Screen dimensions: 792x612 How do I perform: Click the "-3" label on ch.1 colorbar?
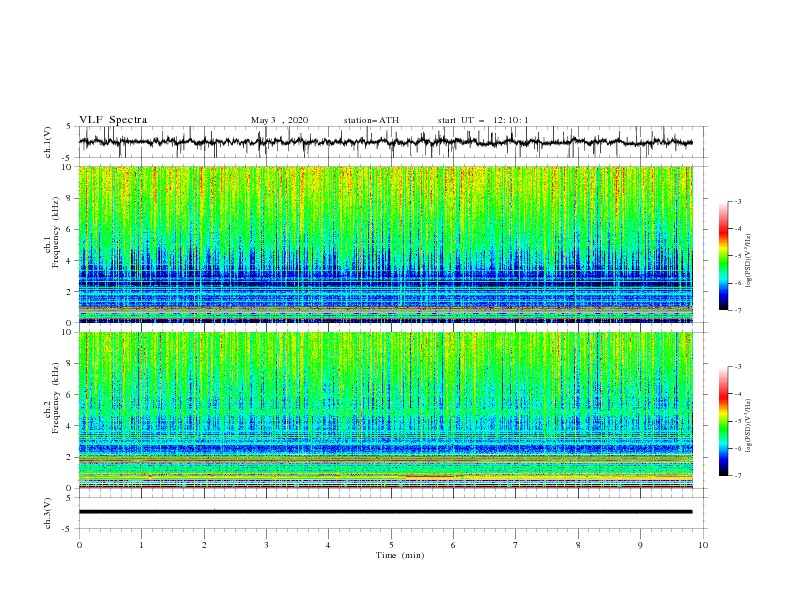click(x=737, y=201)
